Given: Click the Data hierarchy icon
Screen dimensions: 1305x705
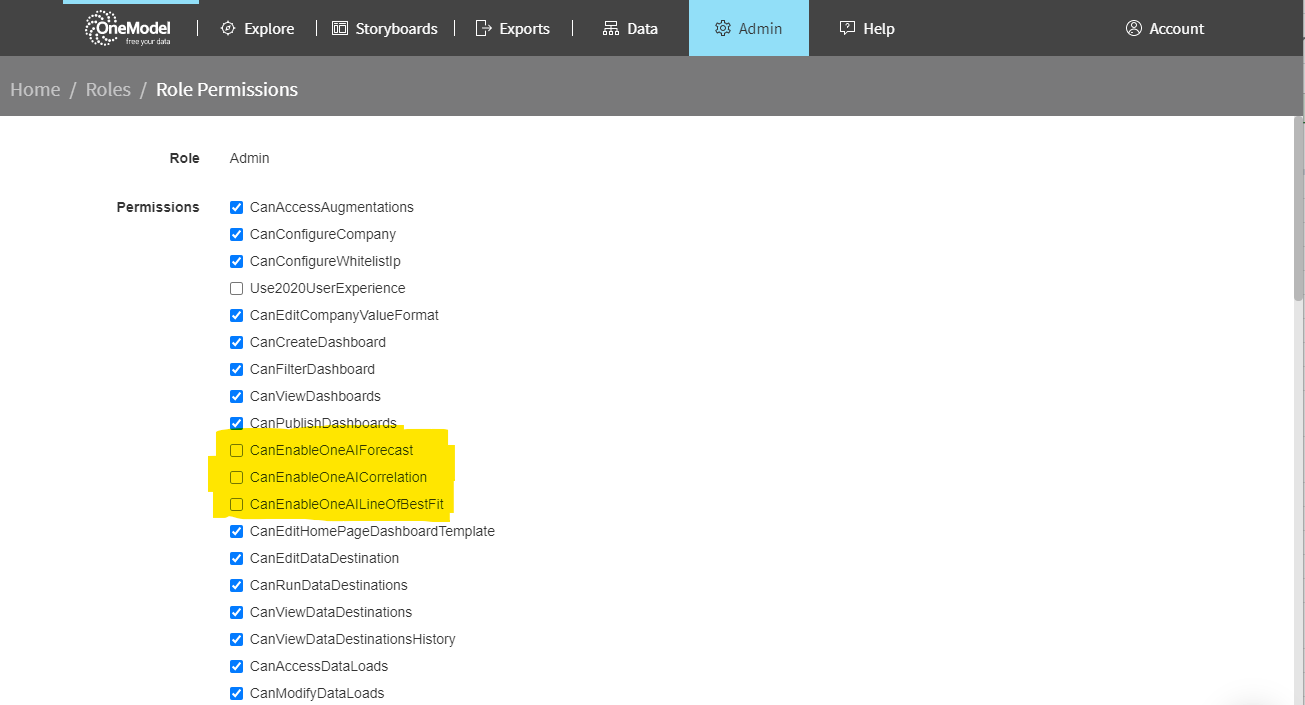Looking at the screenshot, I should pos(611,28).
